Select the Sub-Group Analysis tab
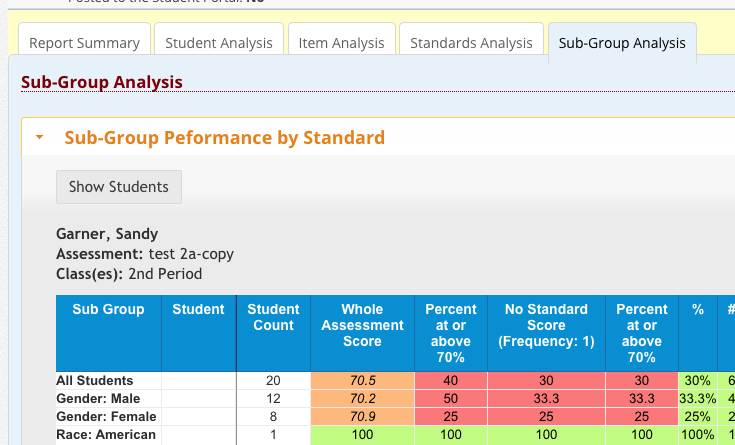Image resolution: width=735 pixels, height=445 pixels. pyautogui.click(x=622, y=43)
